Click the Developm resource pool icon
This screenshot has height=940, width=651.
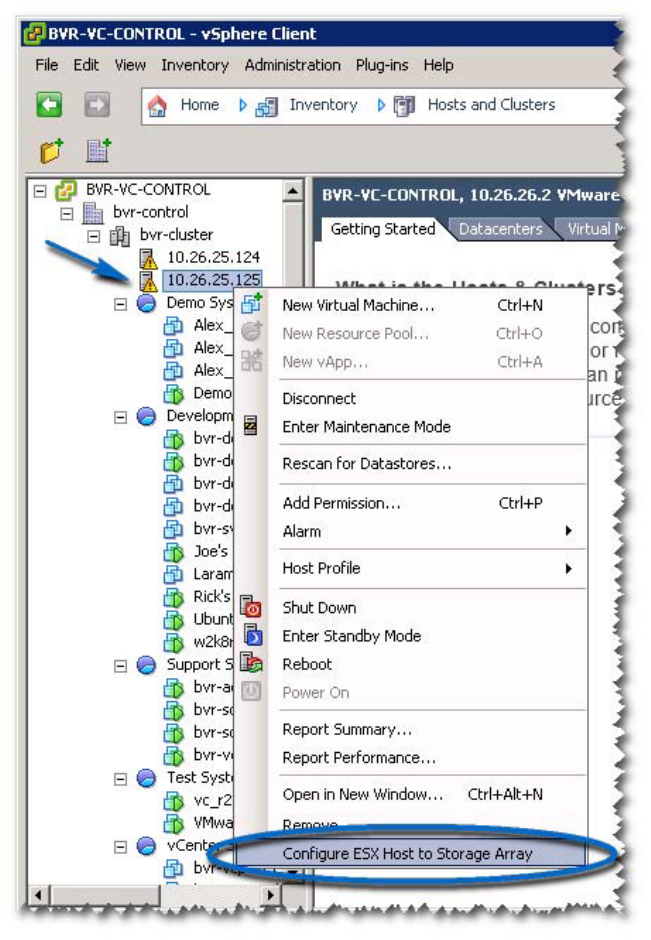[x=146, y=416]
